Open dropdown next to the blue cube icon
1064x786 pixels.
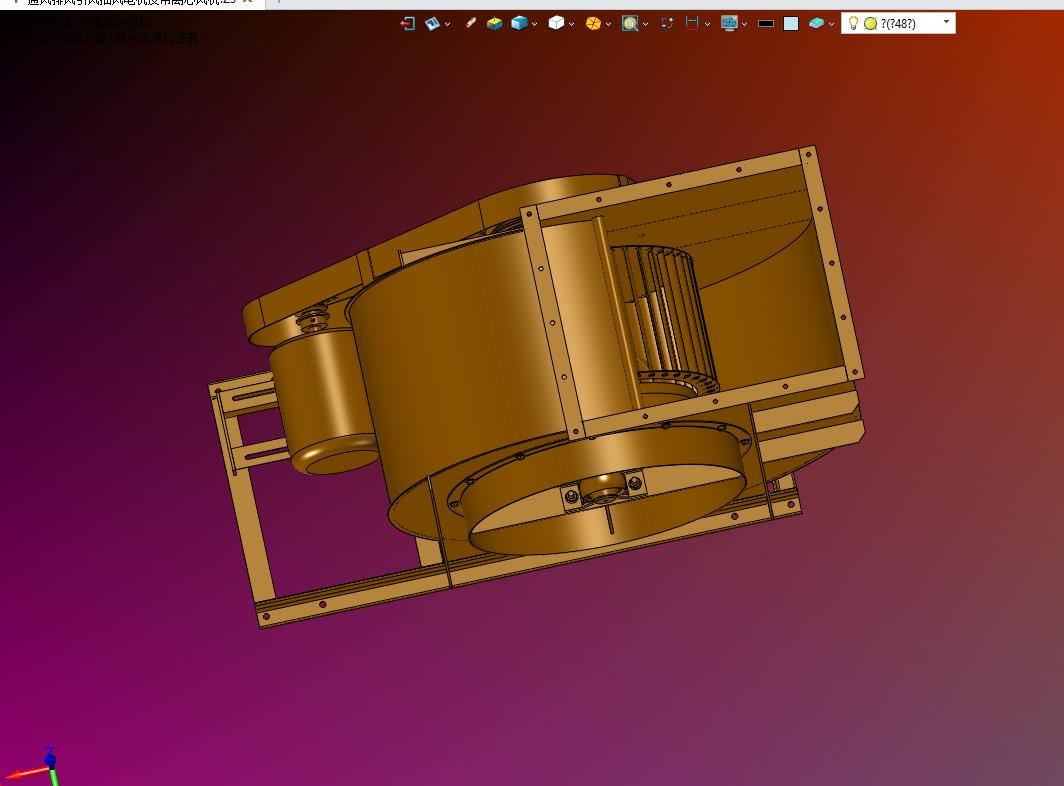coord(535,24)
